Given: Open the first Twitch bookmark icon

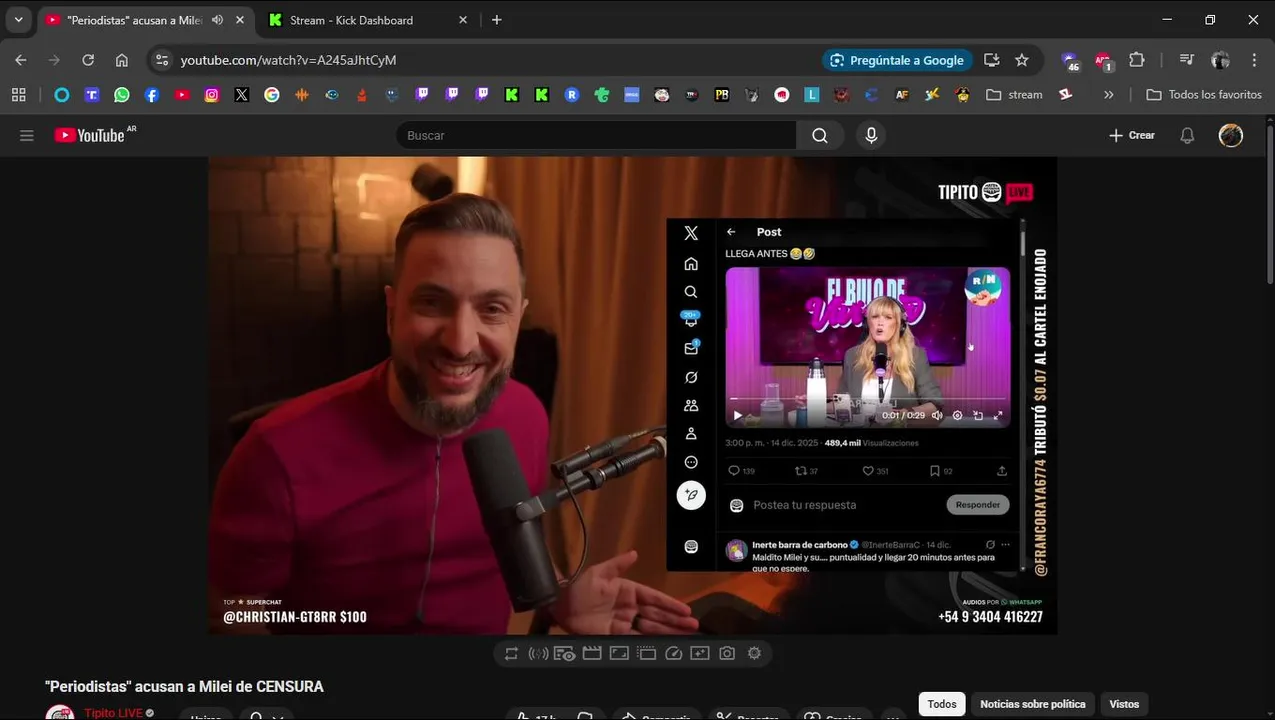Looking at the screenshot, I should coord(422,95).
